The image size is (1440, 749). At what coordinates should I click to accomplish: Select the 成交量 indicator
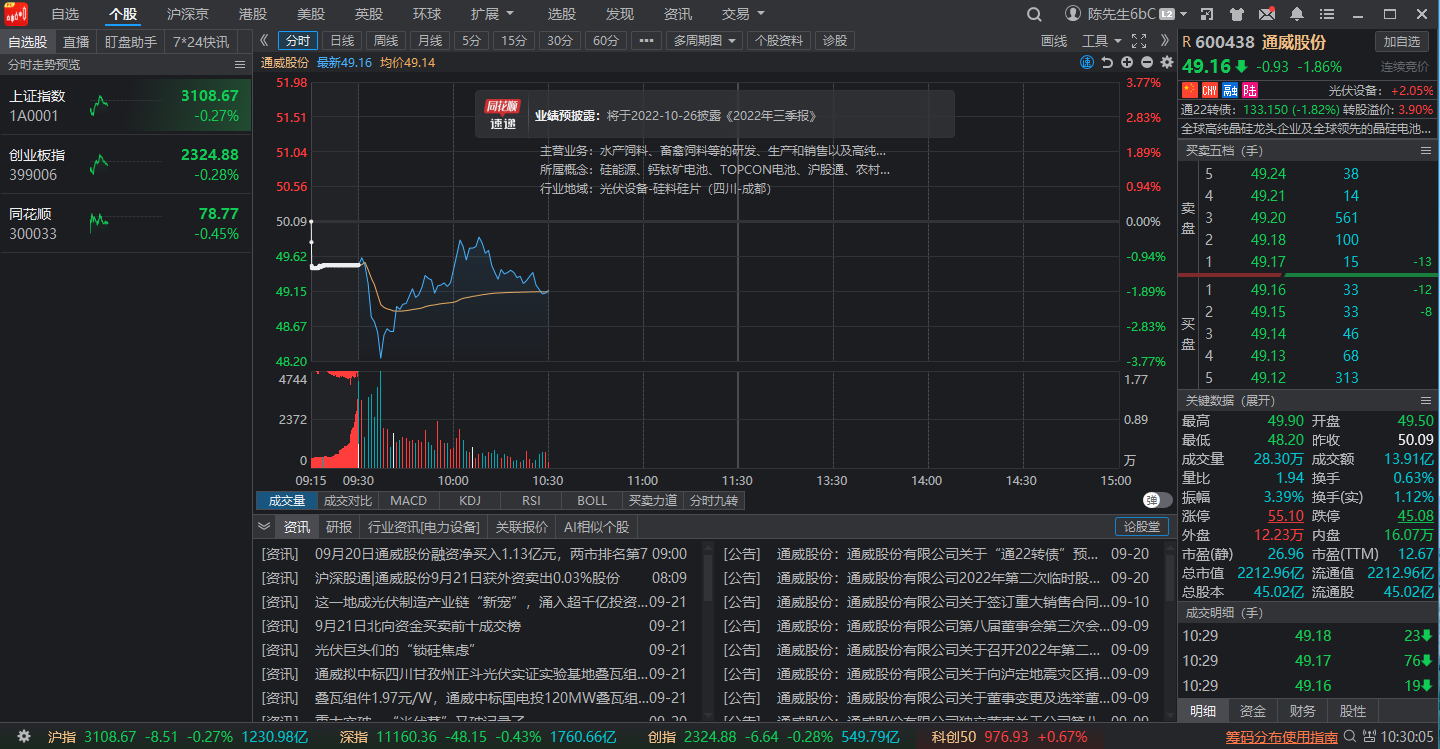[286, 501]
